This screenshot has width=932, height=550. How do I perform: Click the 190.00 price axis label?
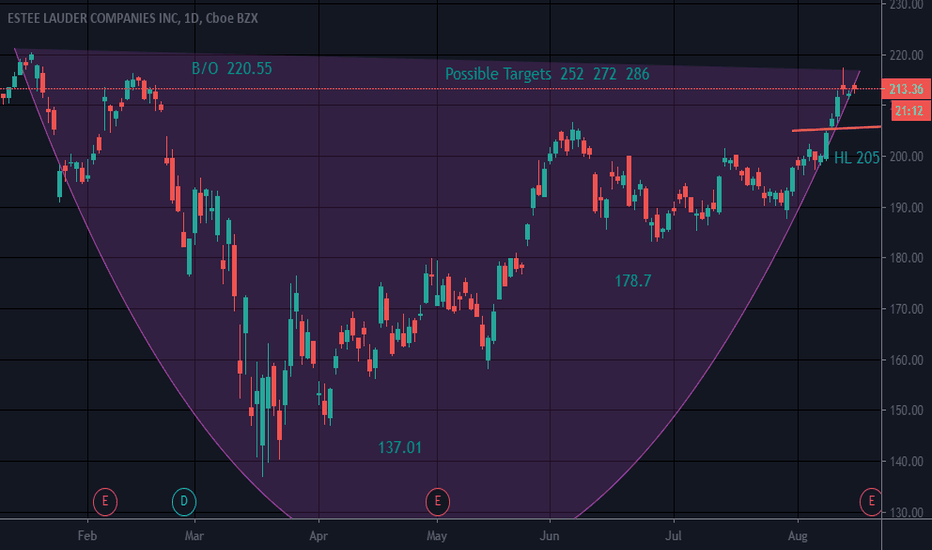[x=906, y=208]
